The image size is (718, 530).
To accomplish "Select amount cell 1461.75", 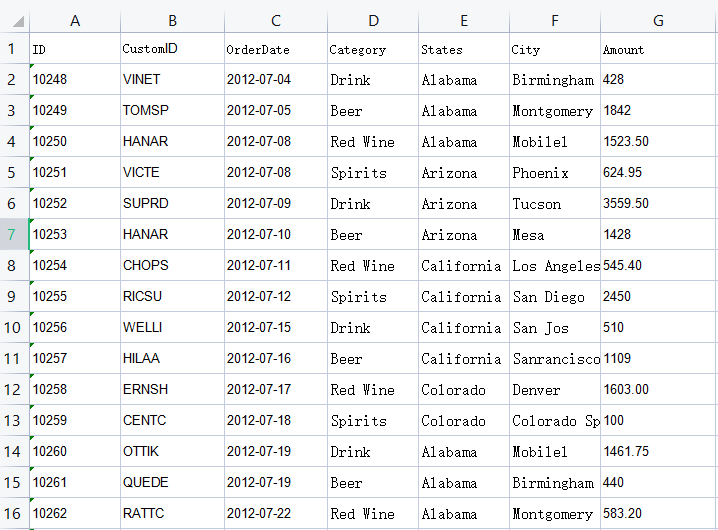I will (658, 452).
